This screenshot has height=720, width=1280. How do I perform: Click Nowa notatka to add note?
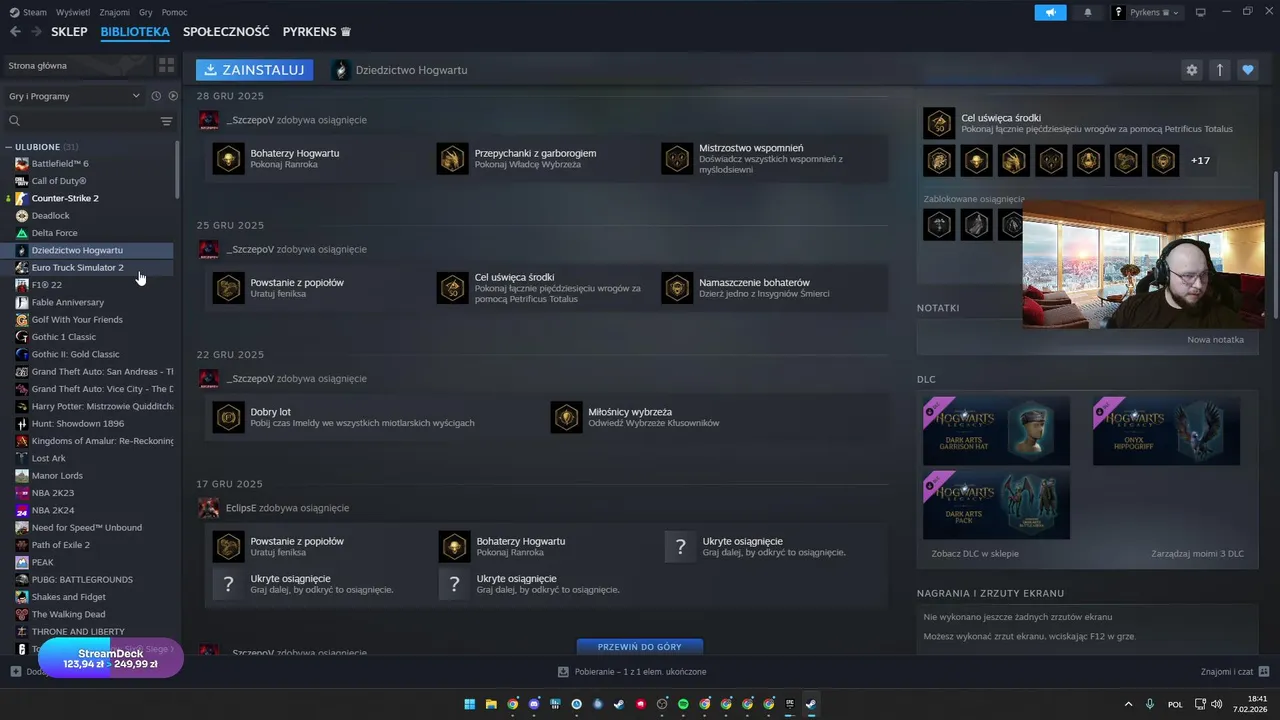pos(1215,339)
